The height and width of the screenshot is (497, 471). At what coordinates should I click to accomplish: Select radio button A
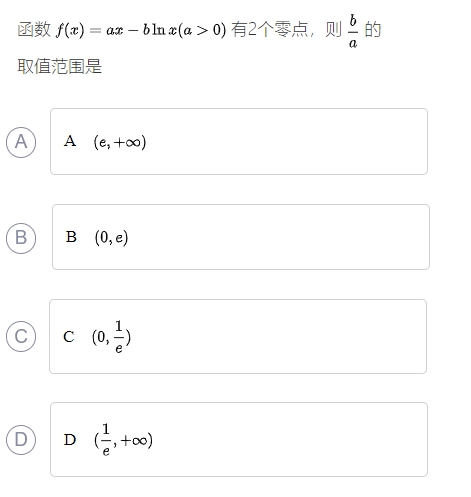[21, 142]
